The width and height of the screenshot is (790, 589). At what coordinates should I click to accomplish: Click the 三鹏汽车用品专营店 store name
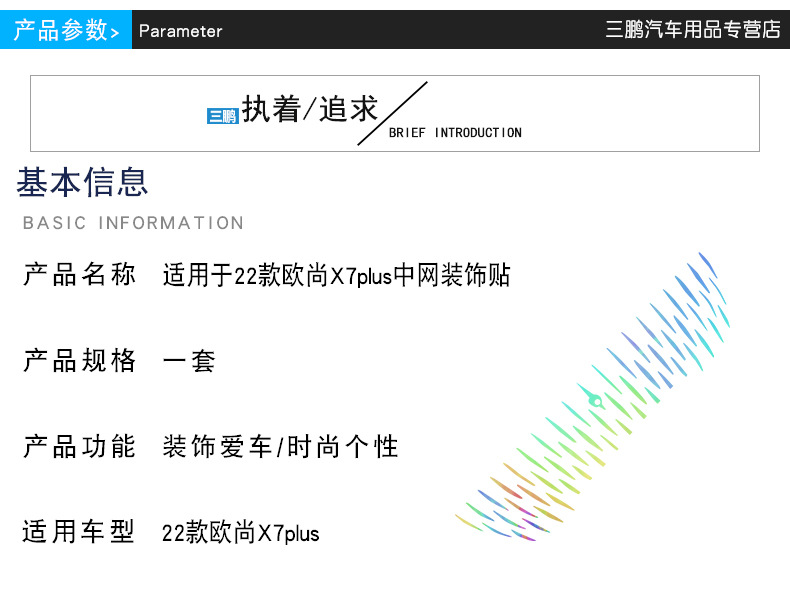click(692, 29)
